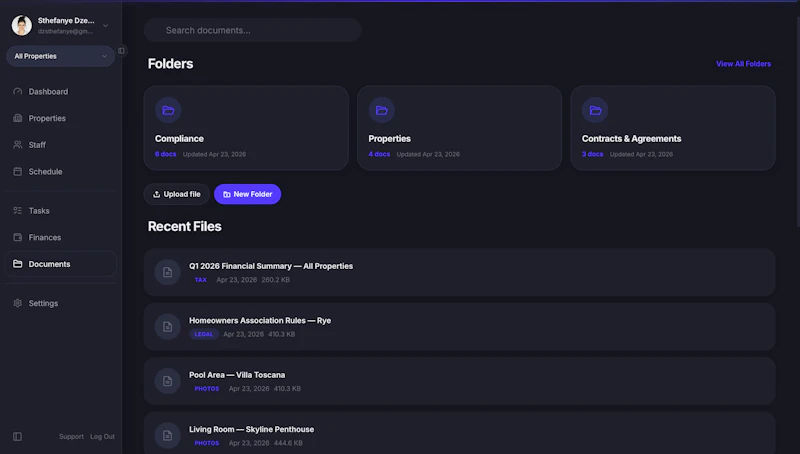Image resolution: width=800 pixels, height=454 pixels.
Task: Click the LEGAL tag badge
Action: click(204, 334)
